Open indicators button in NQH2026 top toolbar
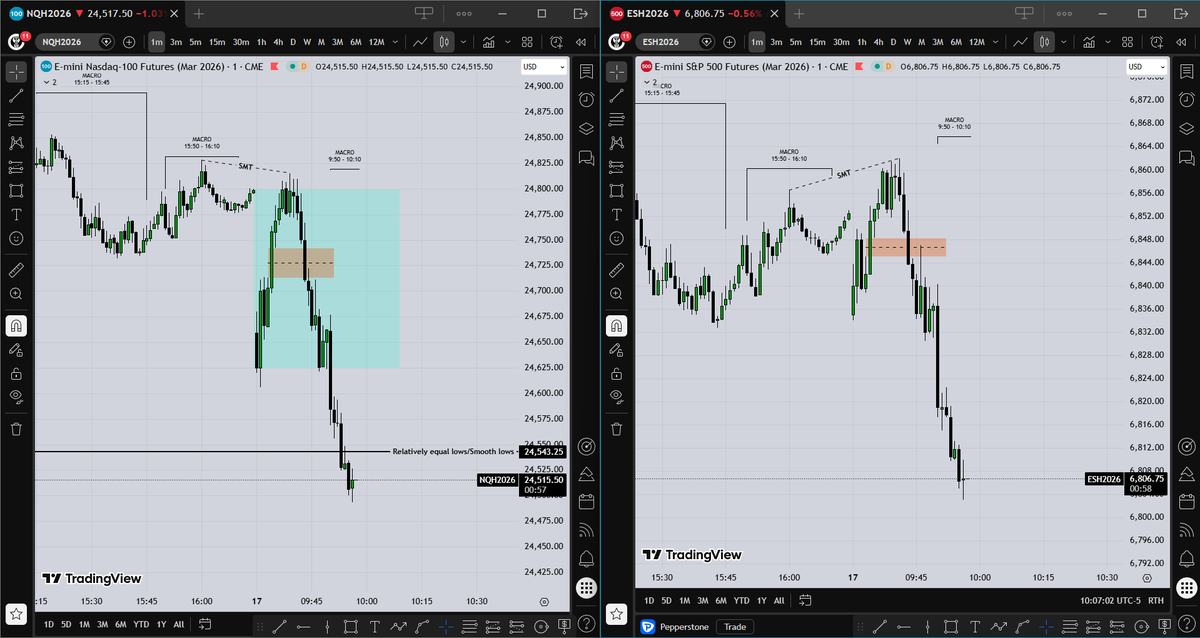The image size is (1200, 638). pos(488,42)
